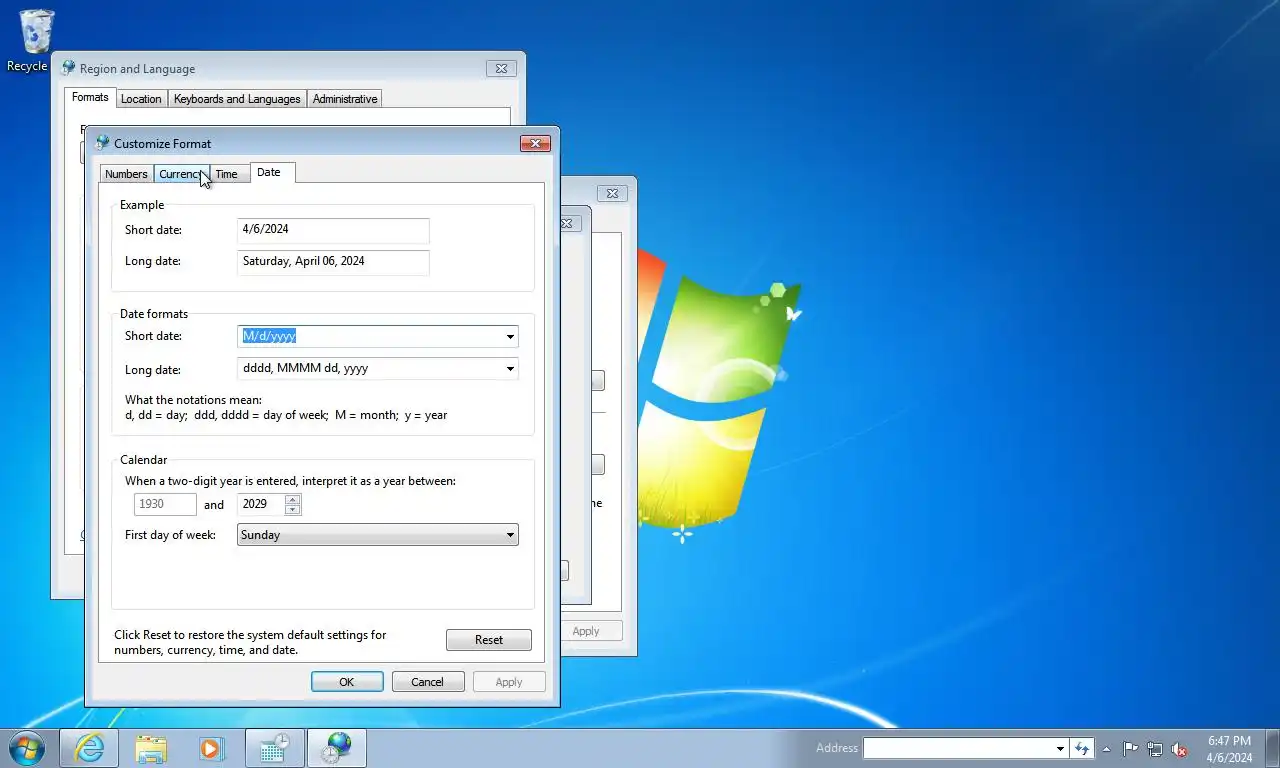
Task: Click the muted volume tray icon
Action: tap(1179, 748)
